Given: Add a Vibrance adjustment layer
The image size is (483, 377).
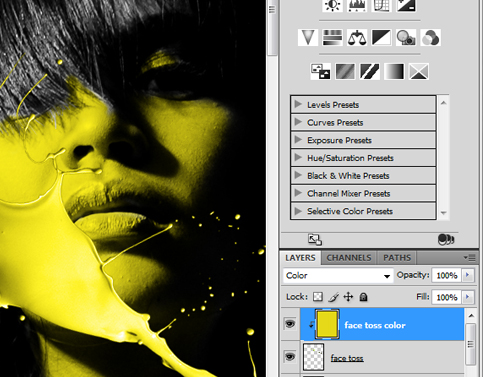Looking at the screenshot, I should tap(308, 37).
